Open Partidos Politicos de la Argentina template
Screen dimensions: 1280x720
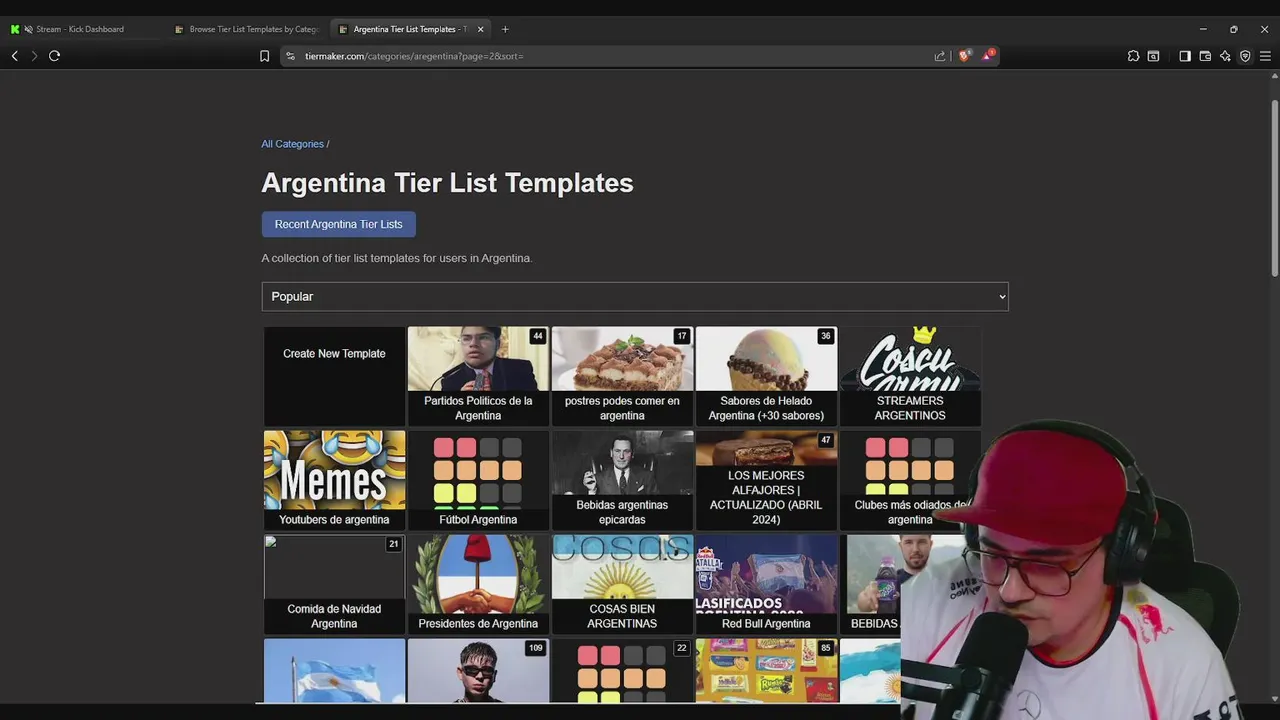coord(478,376)
